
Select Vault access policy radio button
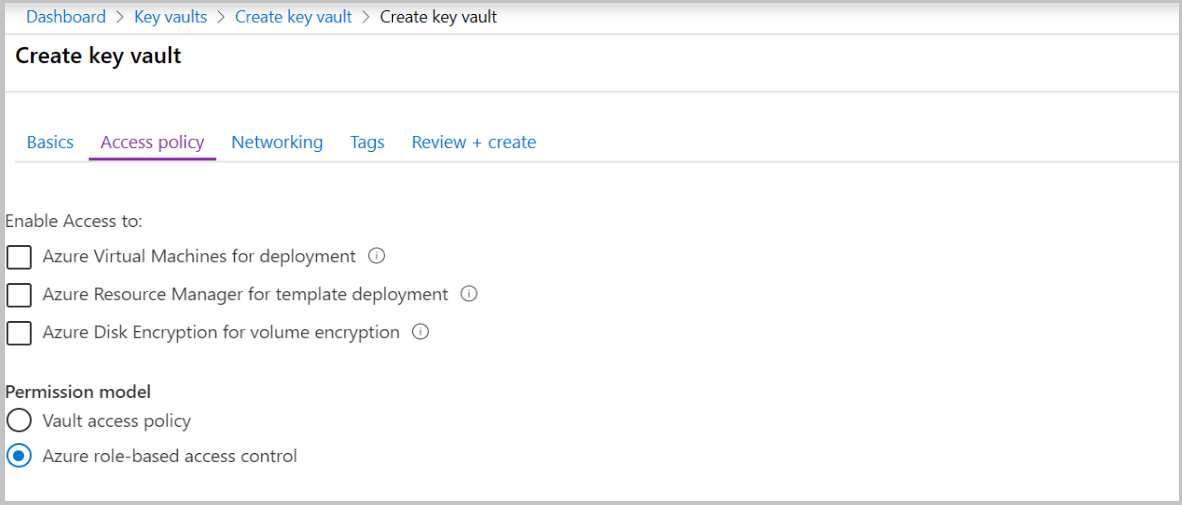pyautogui.click(x=19, y=420)
